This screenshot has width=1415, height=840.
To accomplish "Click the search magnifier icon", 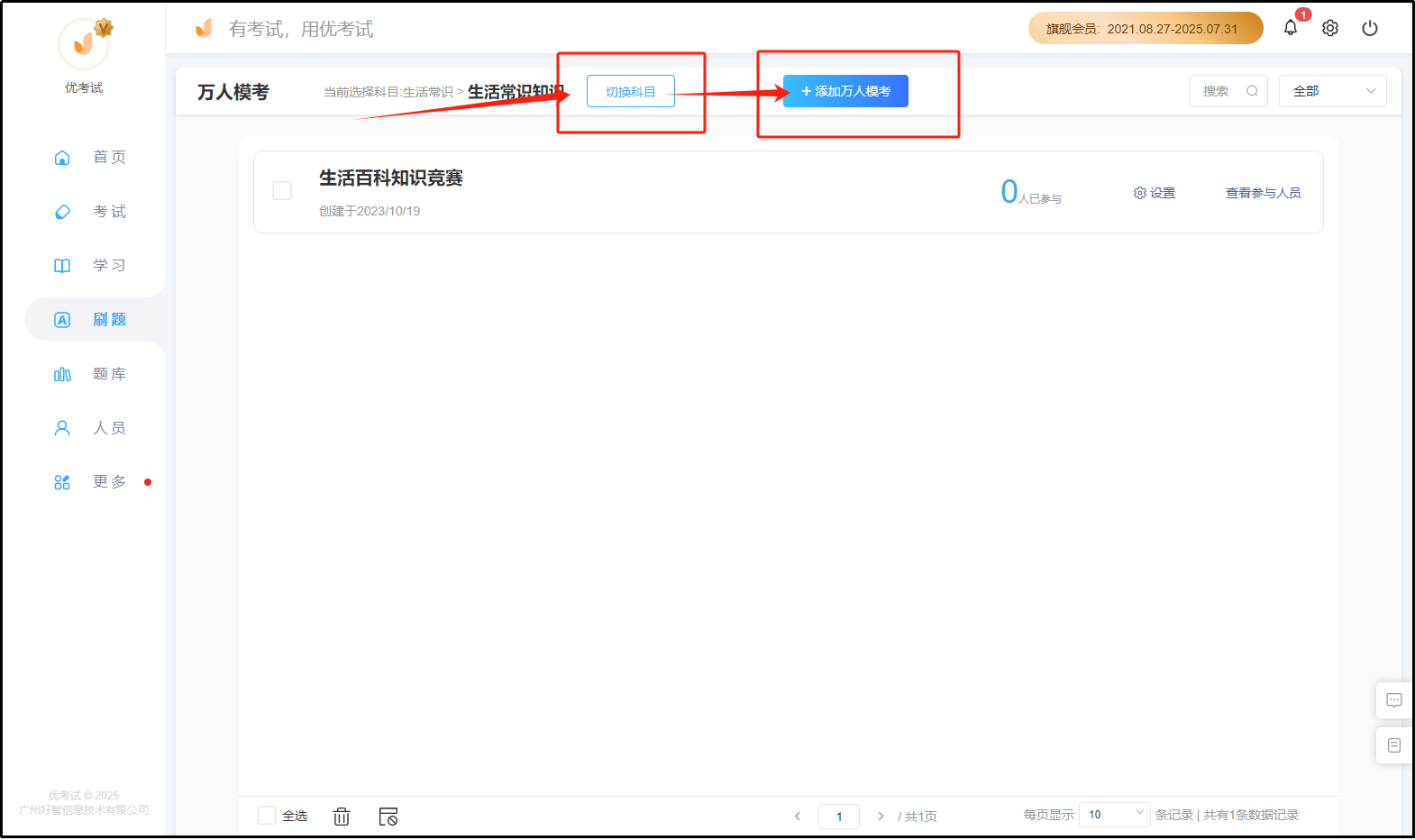I will pyautogui.click(x=1252, y=91).
